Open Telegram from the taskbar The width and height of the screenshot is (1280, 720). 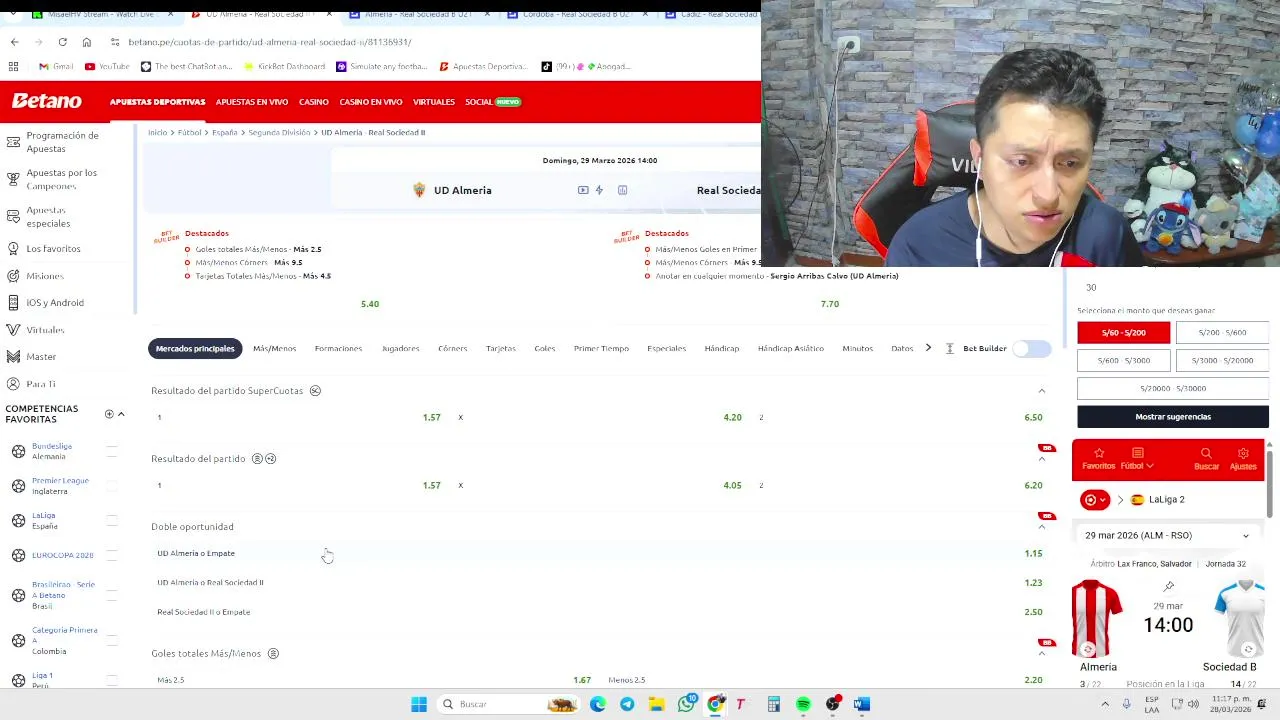tap(627, 704)
